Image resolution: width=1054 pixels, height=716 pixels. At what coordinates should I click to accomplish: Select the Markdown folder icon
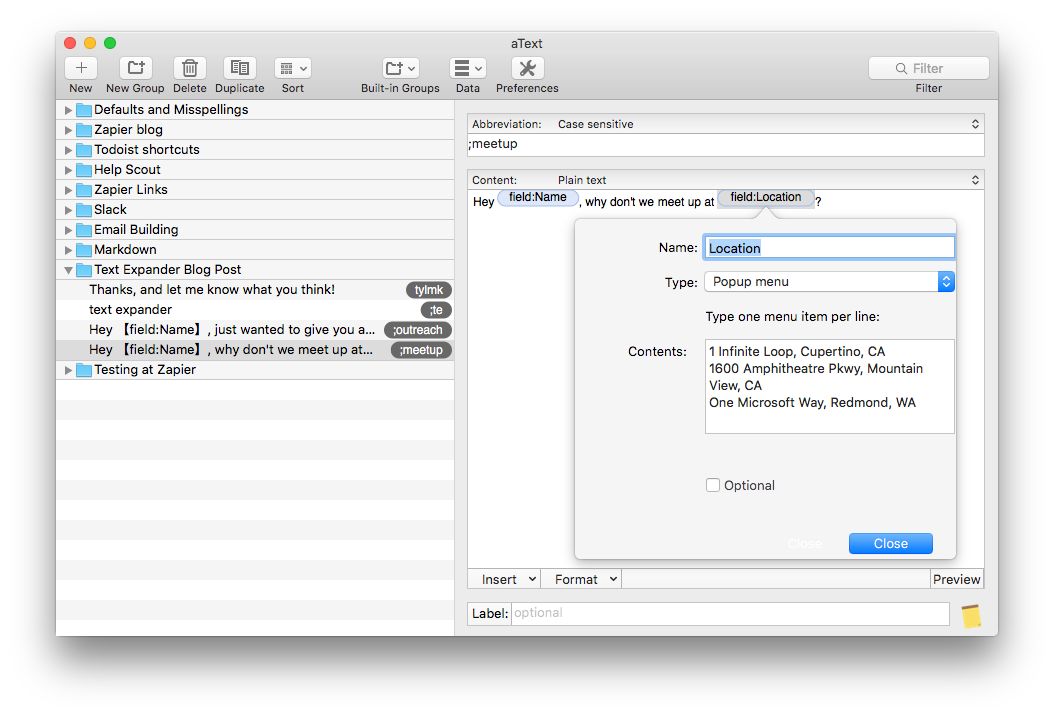point(84,250)
